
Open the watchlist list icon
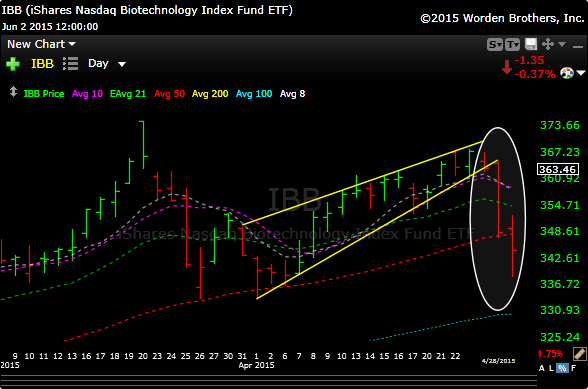tap(70, 64)
